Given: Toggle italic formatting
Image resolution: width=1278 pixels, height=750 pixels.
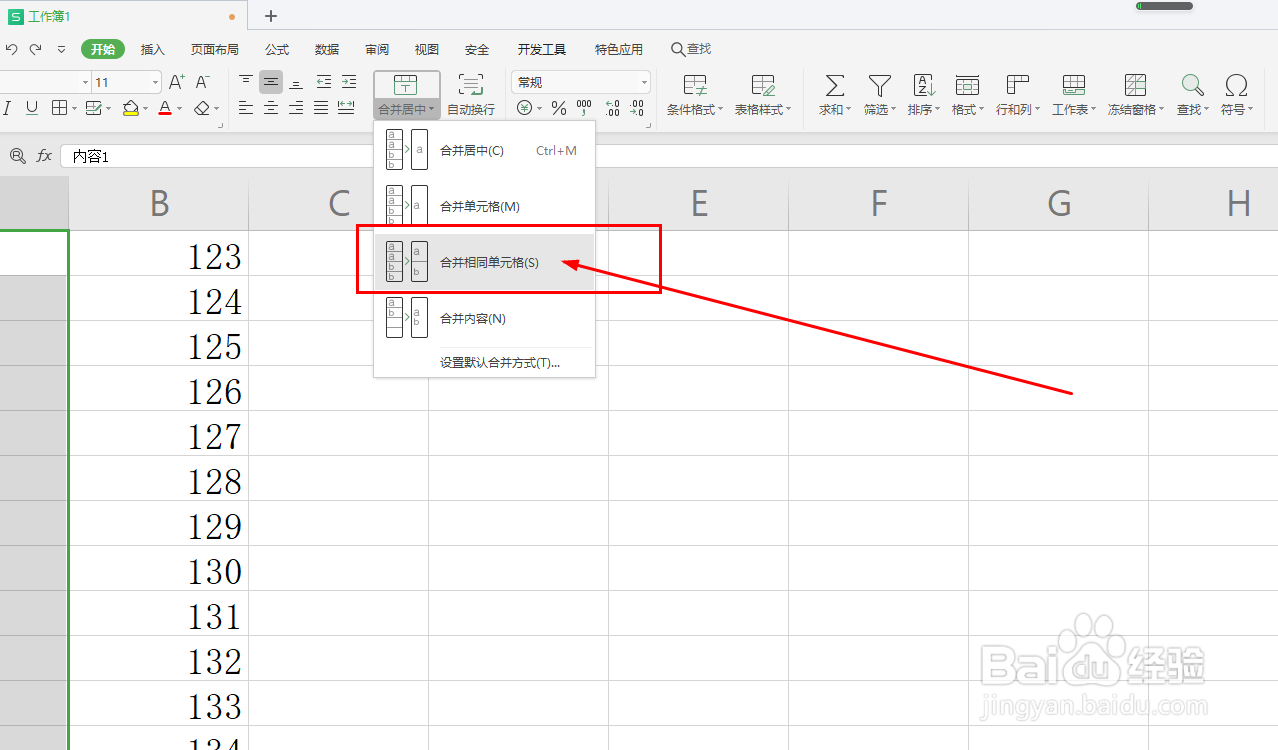Looking at the screenshot, I should click(x=7, y=108).
